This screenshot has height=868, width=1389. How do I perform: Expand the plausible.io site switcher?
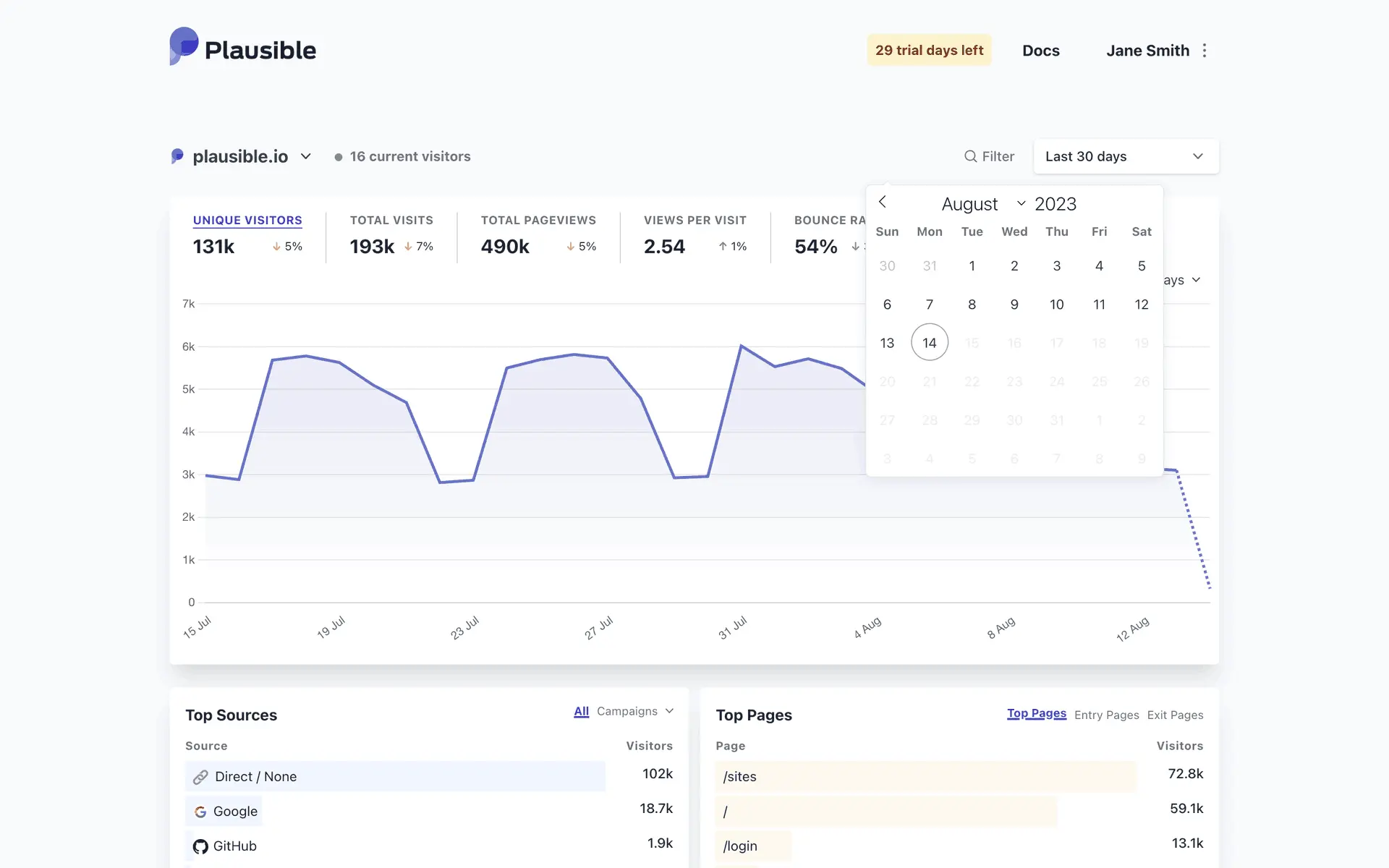point(305,156)
